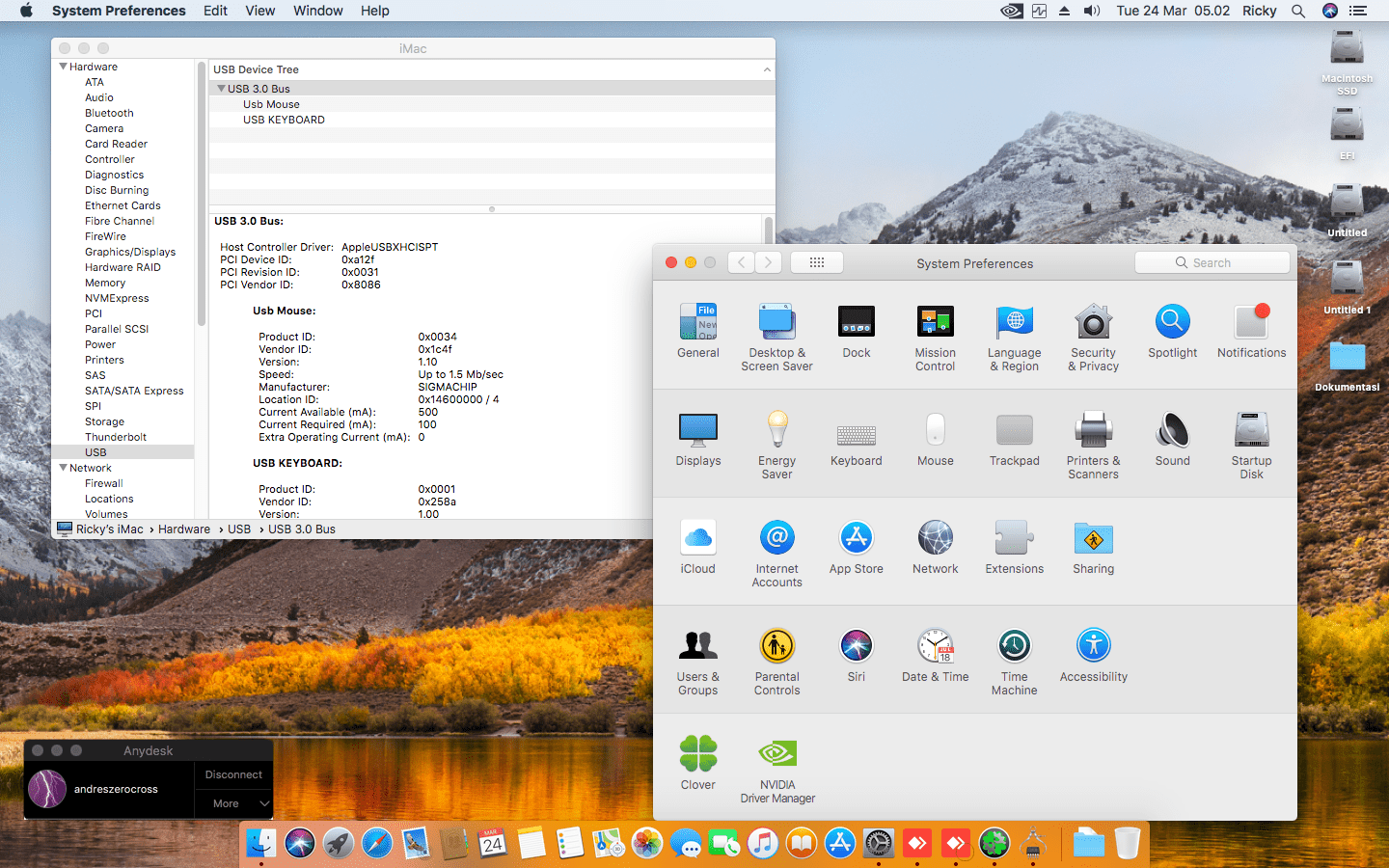Collapse the USB 3.0 Bus tree node
The image size is (1389, 868).
pos(221,89)
